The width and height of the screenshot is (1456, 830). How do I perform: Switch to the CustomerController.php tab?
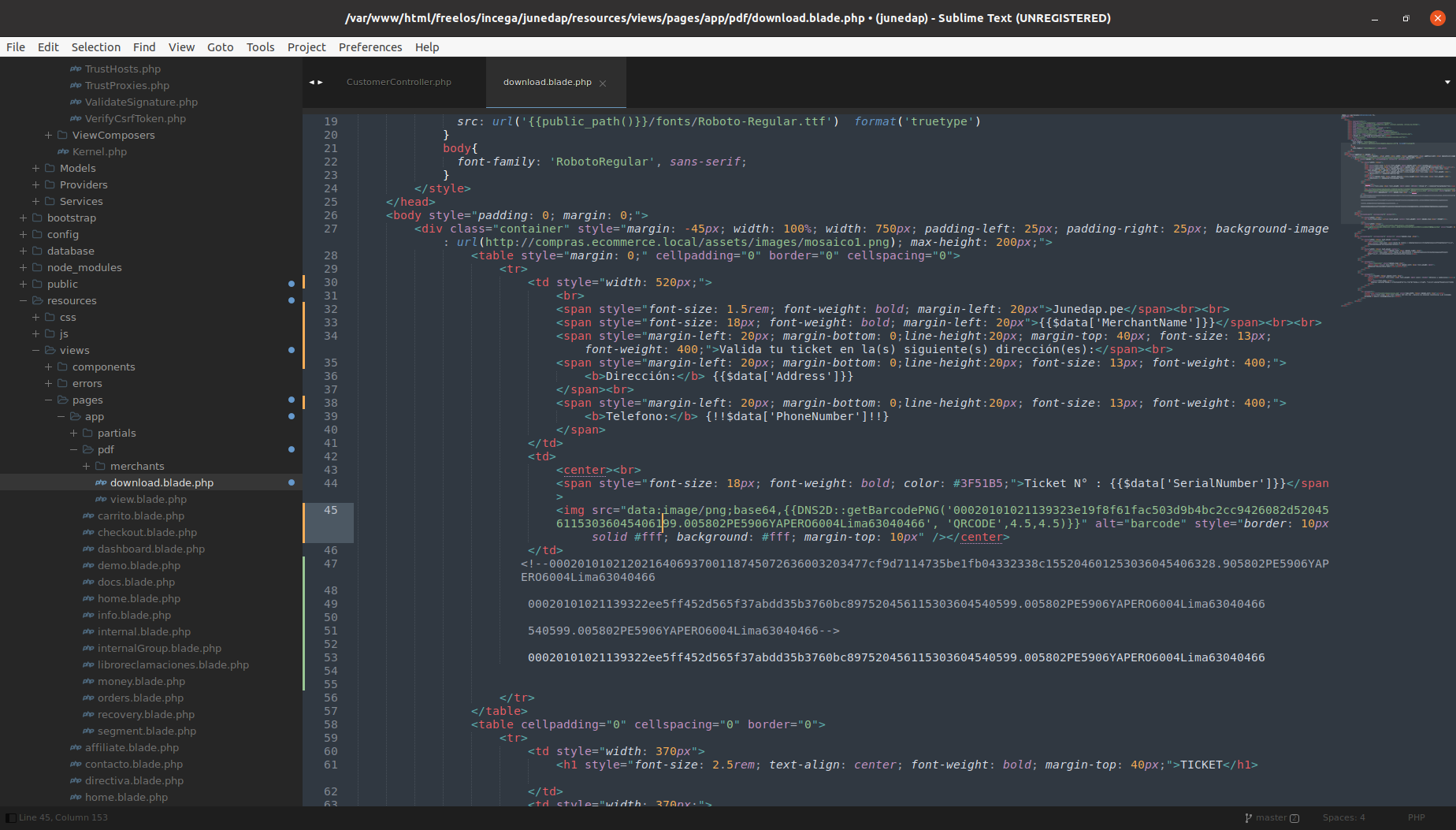[399, 82]
